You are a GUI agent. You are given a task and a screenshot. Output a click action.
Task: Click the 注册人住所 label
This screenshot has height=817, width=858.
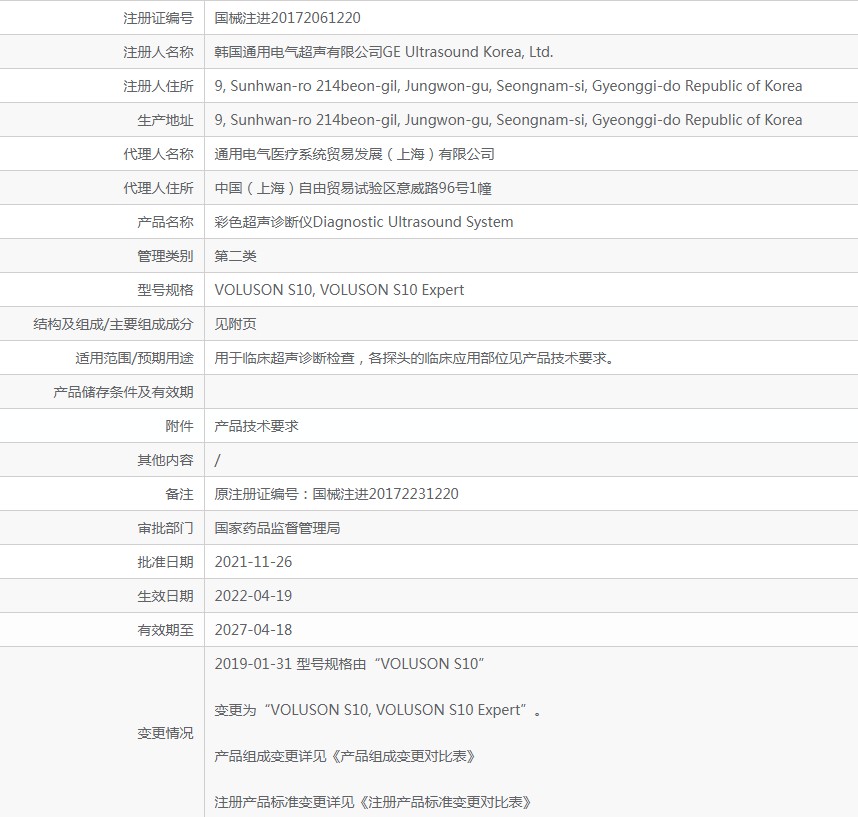point(158,86)
